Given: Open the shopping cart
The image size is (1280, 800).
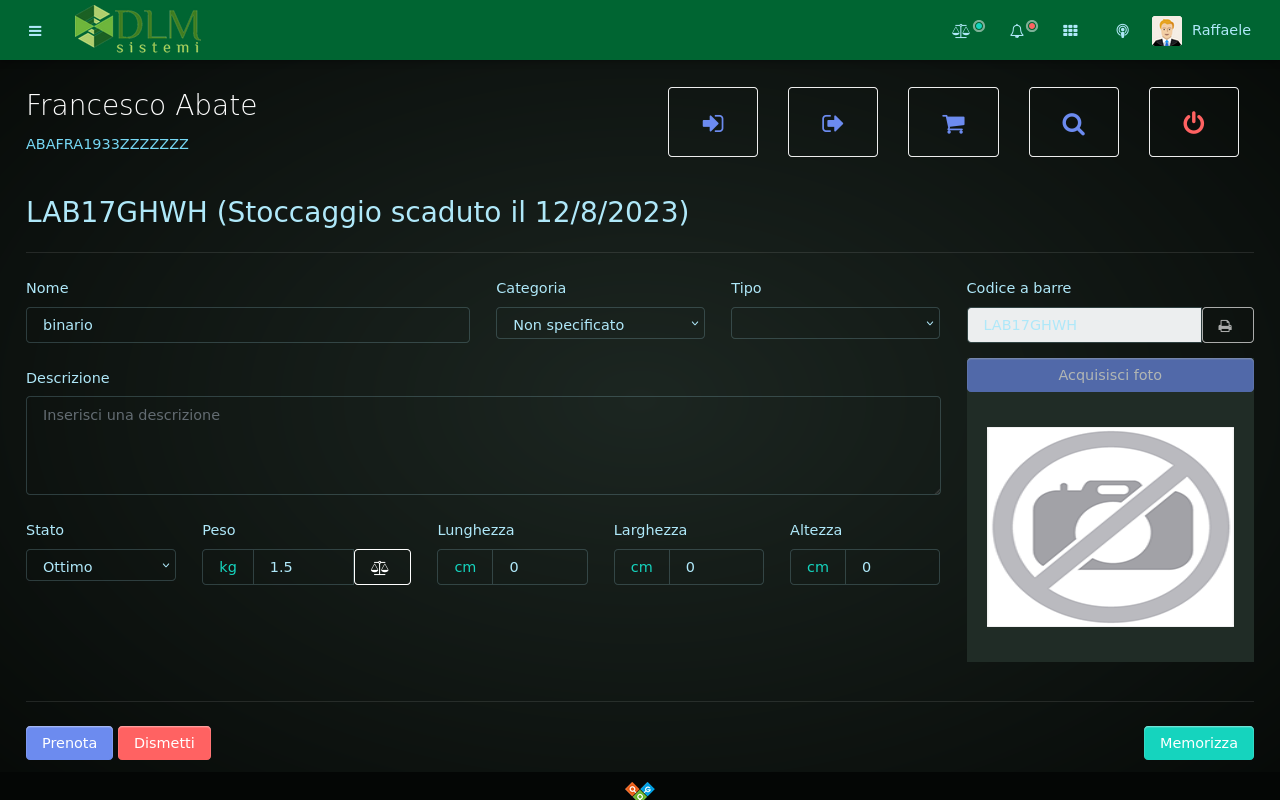Looking at the screenshot, I should (953, 123).
